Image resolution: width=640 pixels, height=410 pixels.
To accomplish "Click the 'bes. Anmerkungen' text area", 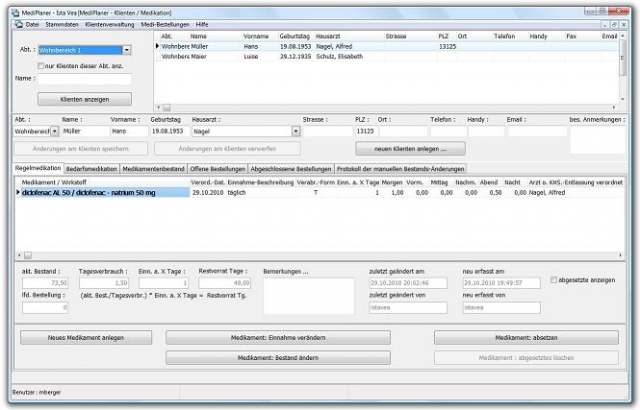I will 597,140.
